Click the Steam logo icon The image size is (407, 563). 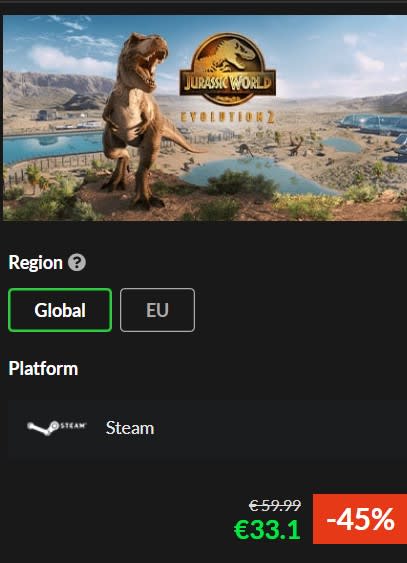pos(57,427)
